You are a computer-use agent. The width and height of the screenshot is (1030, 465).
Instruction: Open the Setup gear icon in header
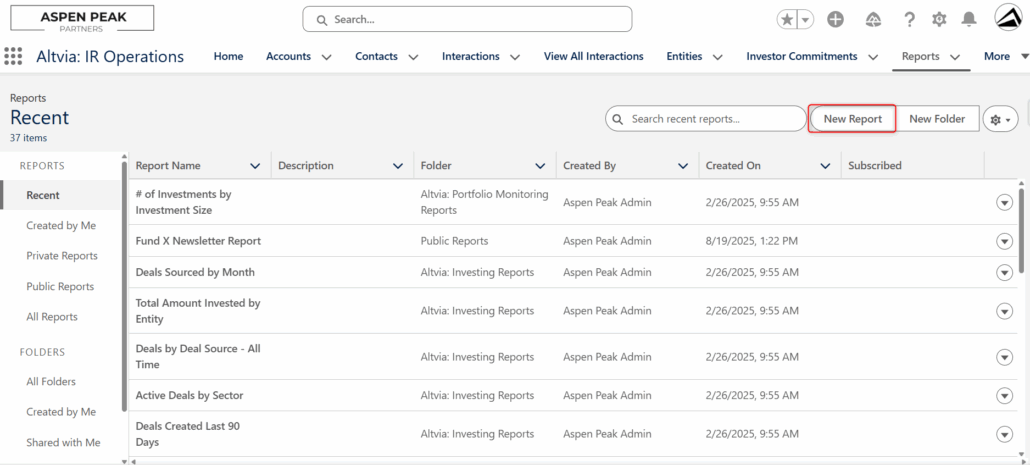(939, 20)
